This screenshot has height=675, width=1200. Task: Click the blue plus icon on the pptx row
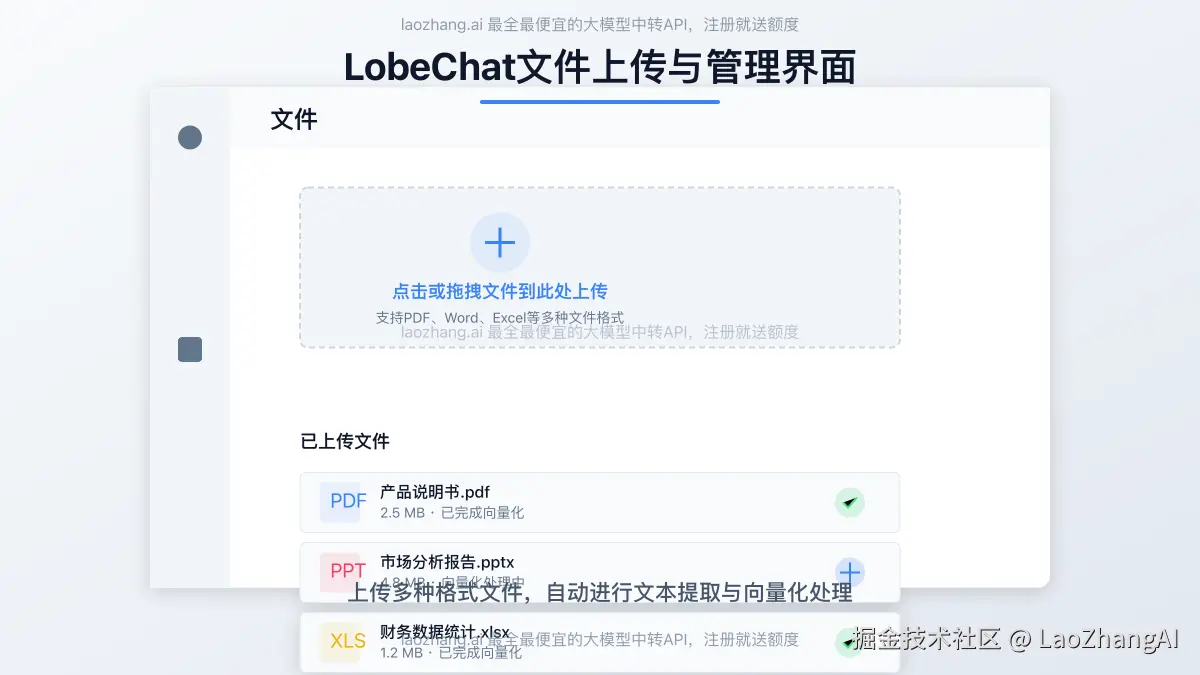(x=849, y=572)
